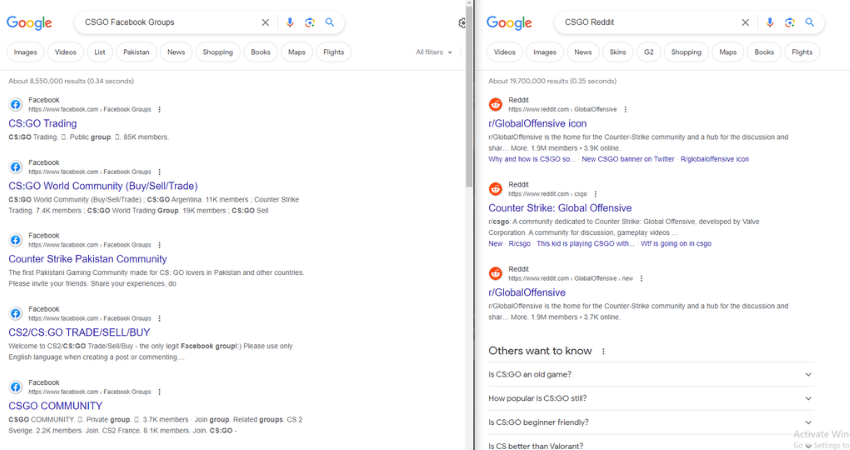Select the News filter in the left window
Image resolution: width=850 pixels, height=450 pixels.
point(176,52)
